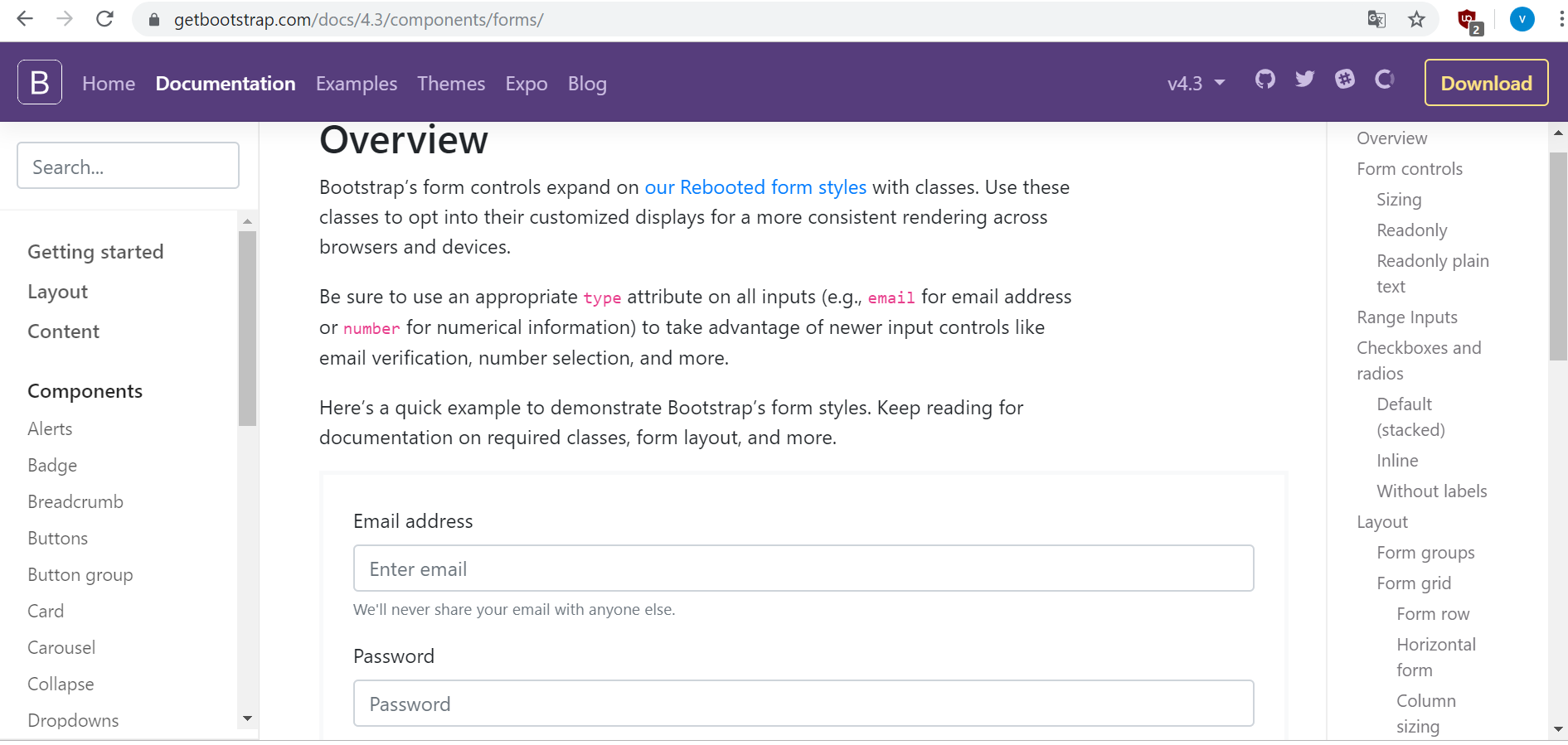Click the Bootstrap B logo

(x=40, y=82)
